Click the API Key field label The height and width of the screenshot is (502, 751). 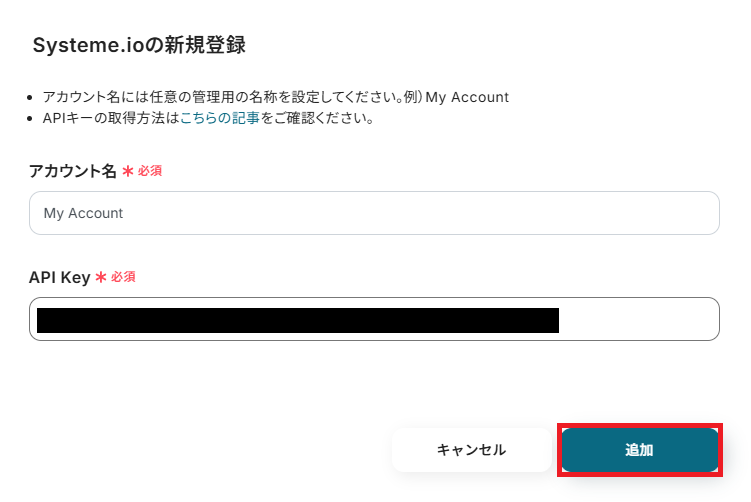[x=60, y=277]
